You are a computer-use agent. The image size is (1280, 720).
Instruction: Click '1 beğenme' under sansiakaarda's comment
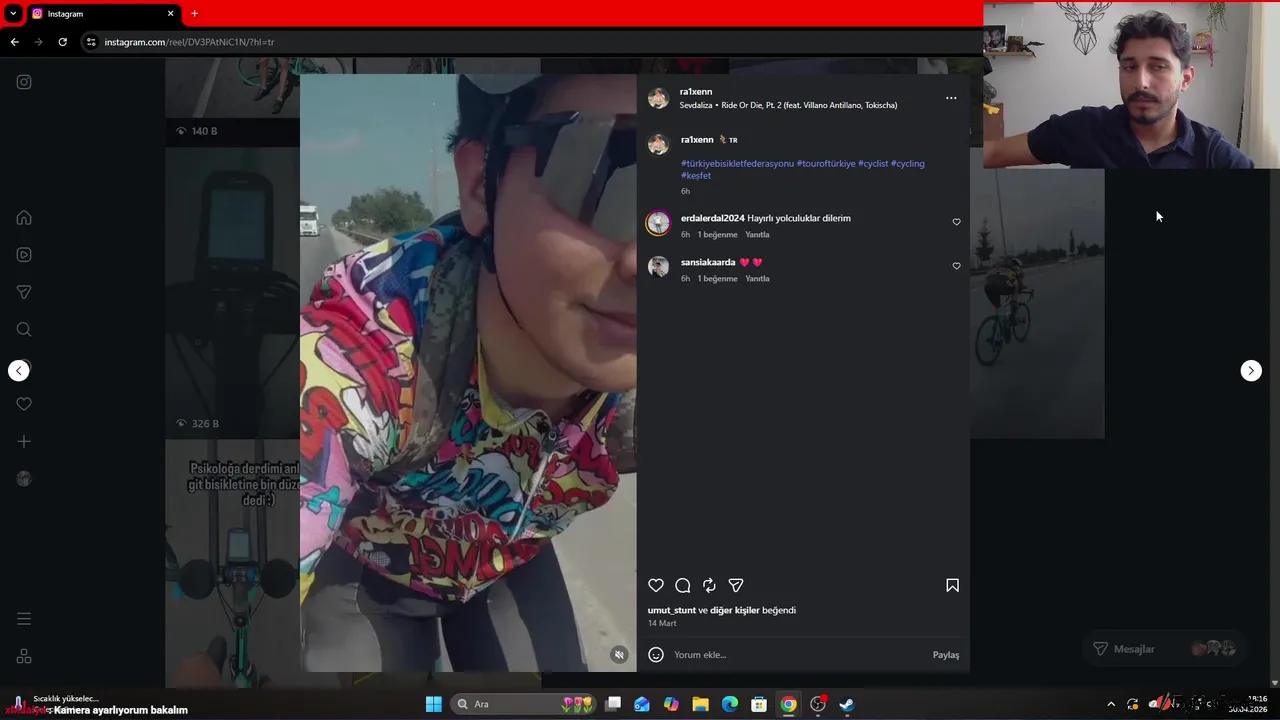717,279
